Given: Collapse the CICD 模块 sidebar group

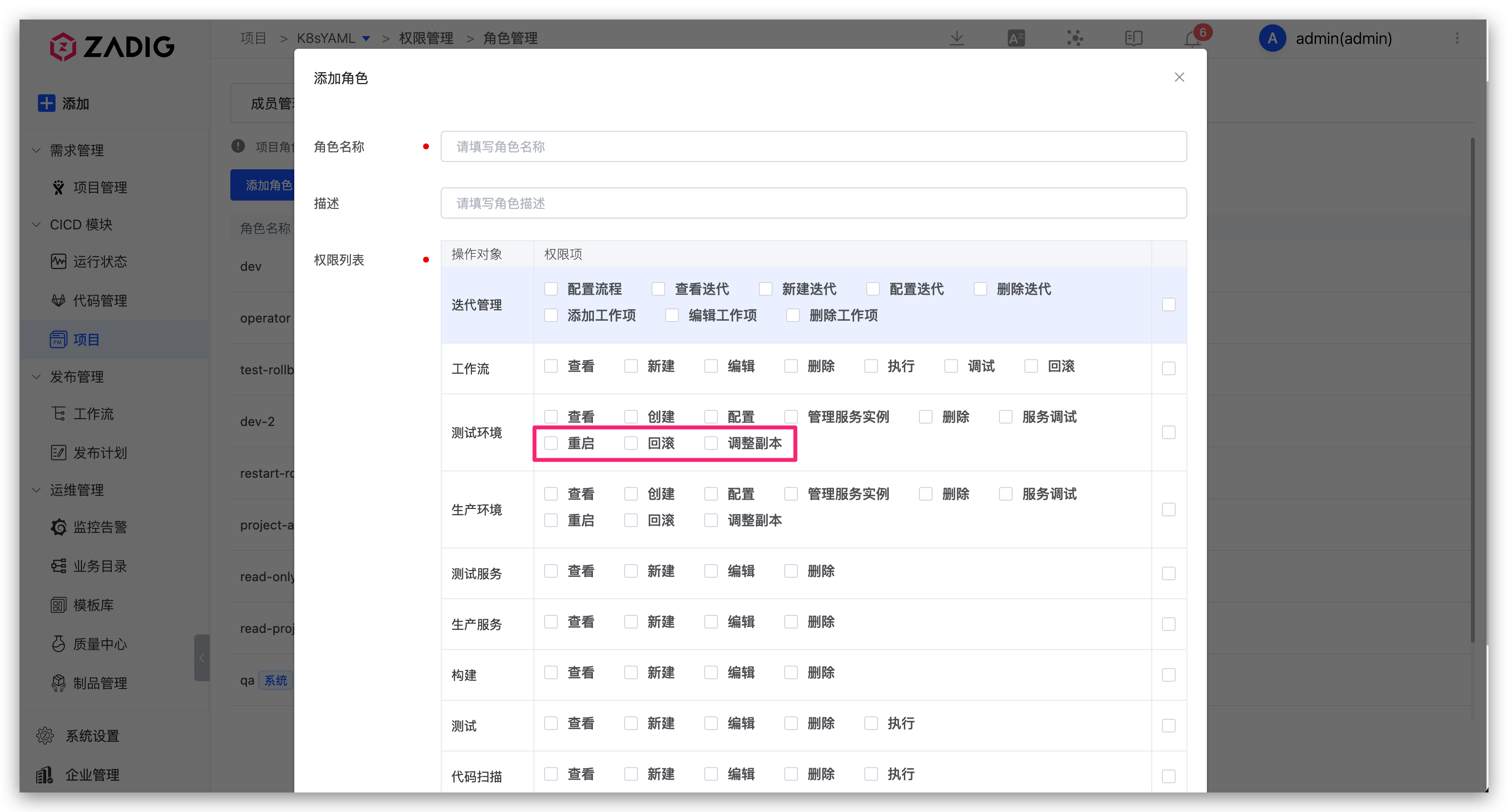Looking at the screenshot, I should [36, 224].
